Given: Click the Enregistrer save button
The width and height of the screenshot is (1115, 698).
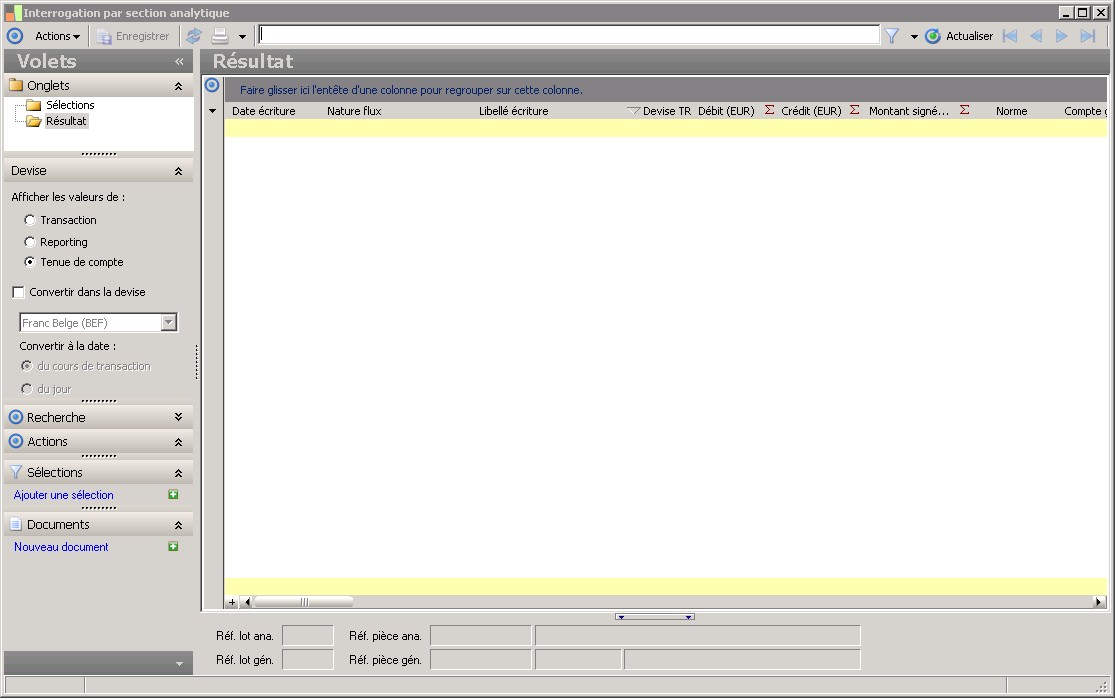Looking at the screenshot, I should (x=133, y=36).
